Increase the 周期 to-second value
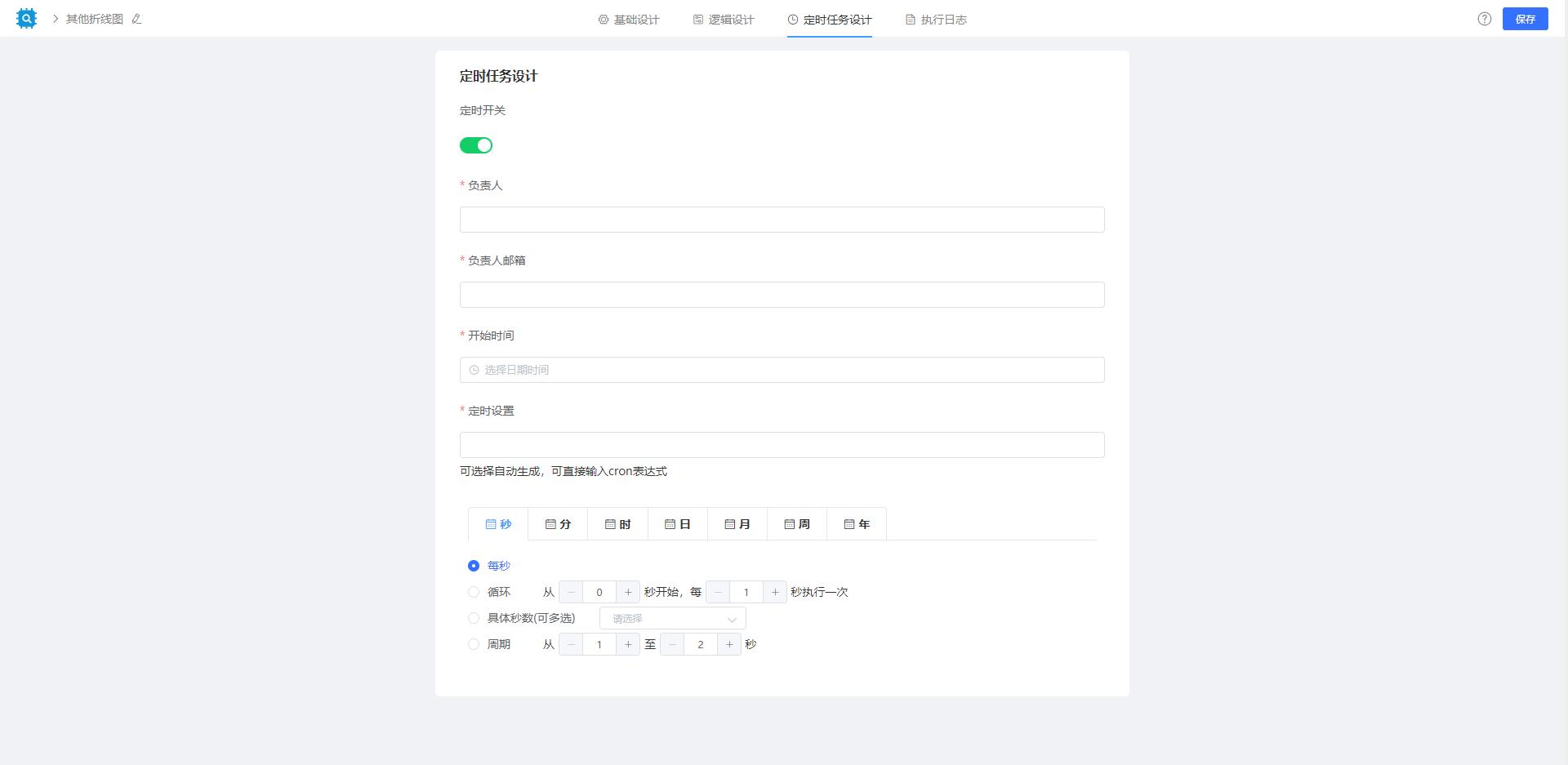 pyautogui.click(x=729, y=644)
